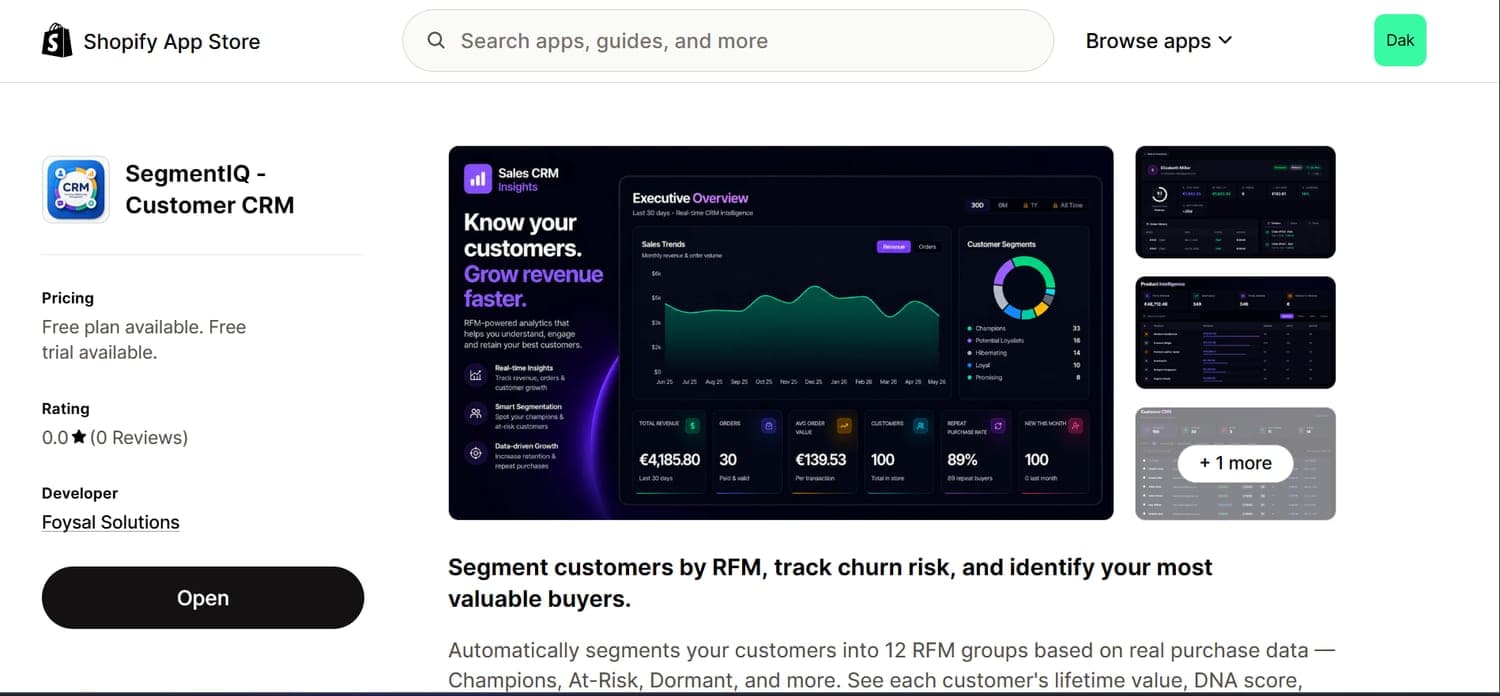Click the Sales CRM Insights bar-chart logo
This screenshot has height=696, width=1500.
tap(478, 179)
